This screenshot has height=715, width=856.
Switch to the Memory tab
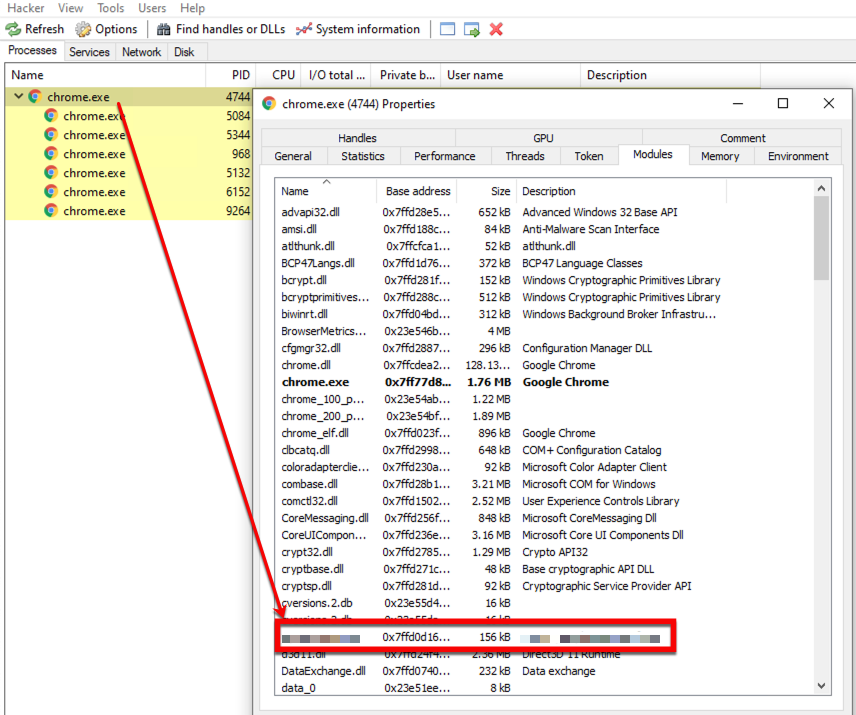tap(719, 156)
